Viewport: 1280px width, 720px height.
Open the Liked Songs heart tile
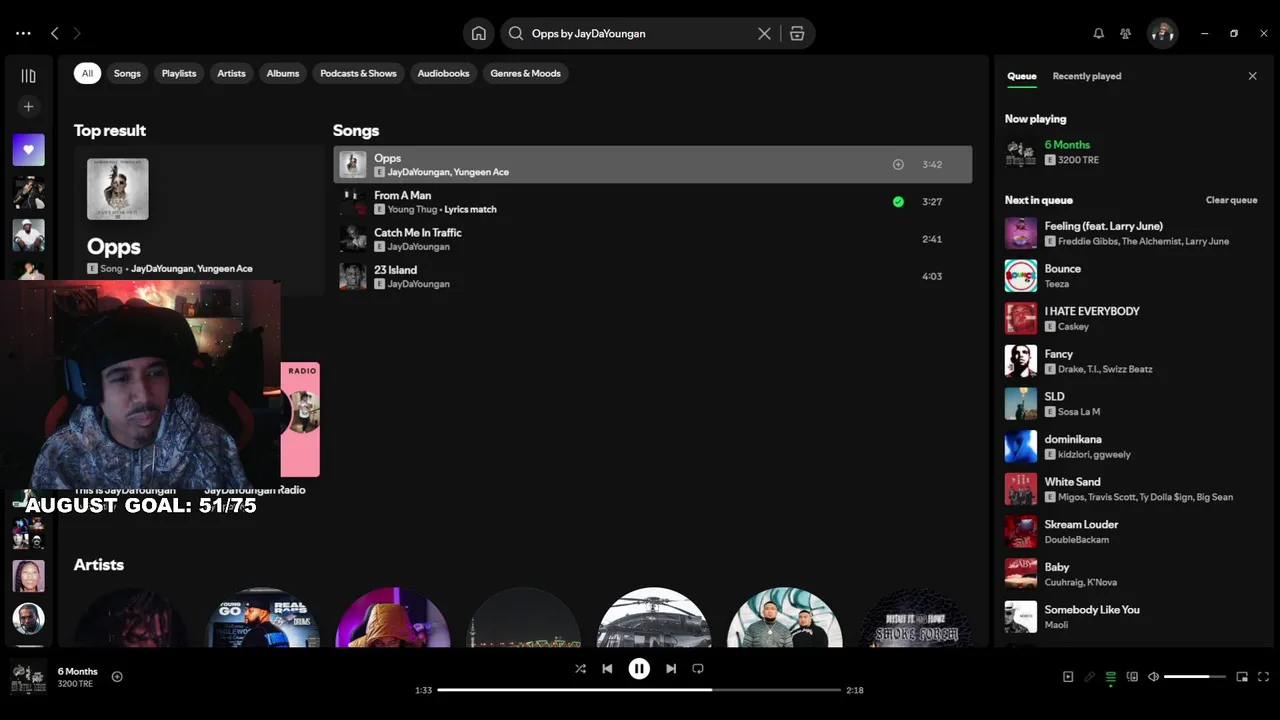(28, 150)
